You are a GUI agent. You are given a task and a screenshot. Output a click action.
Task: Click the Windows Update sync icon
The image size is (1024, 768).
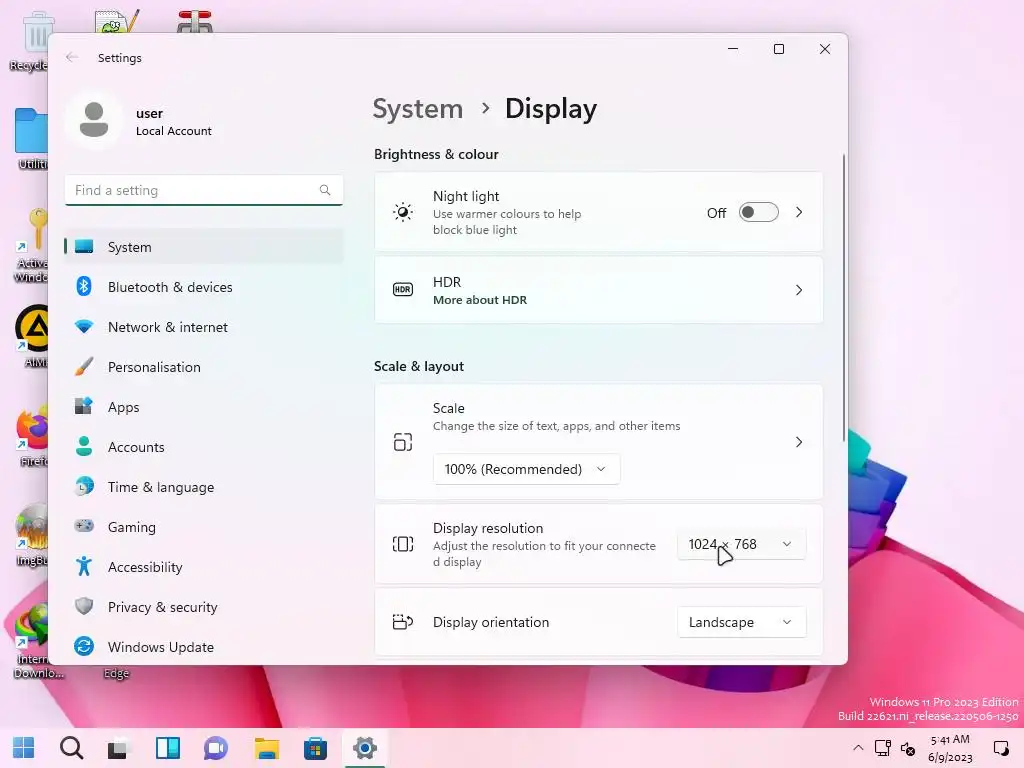coord(84,646)
